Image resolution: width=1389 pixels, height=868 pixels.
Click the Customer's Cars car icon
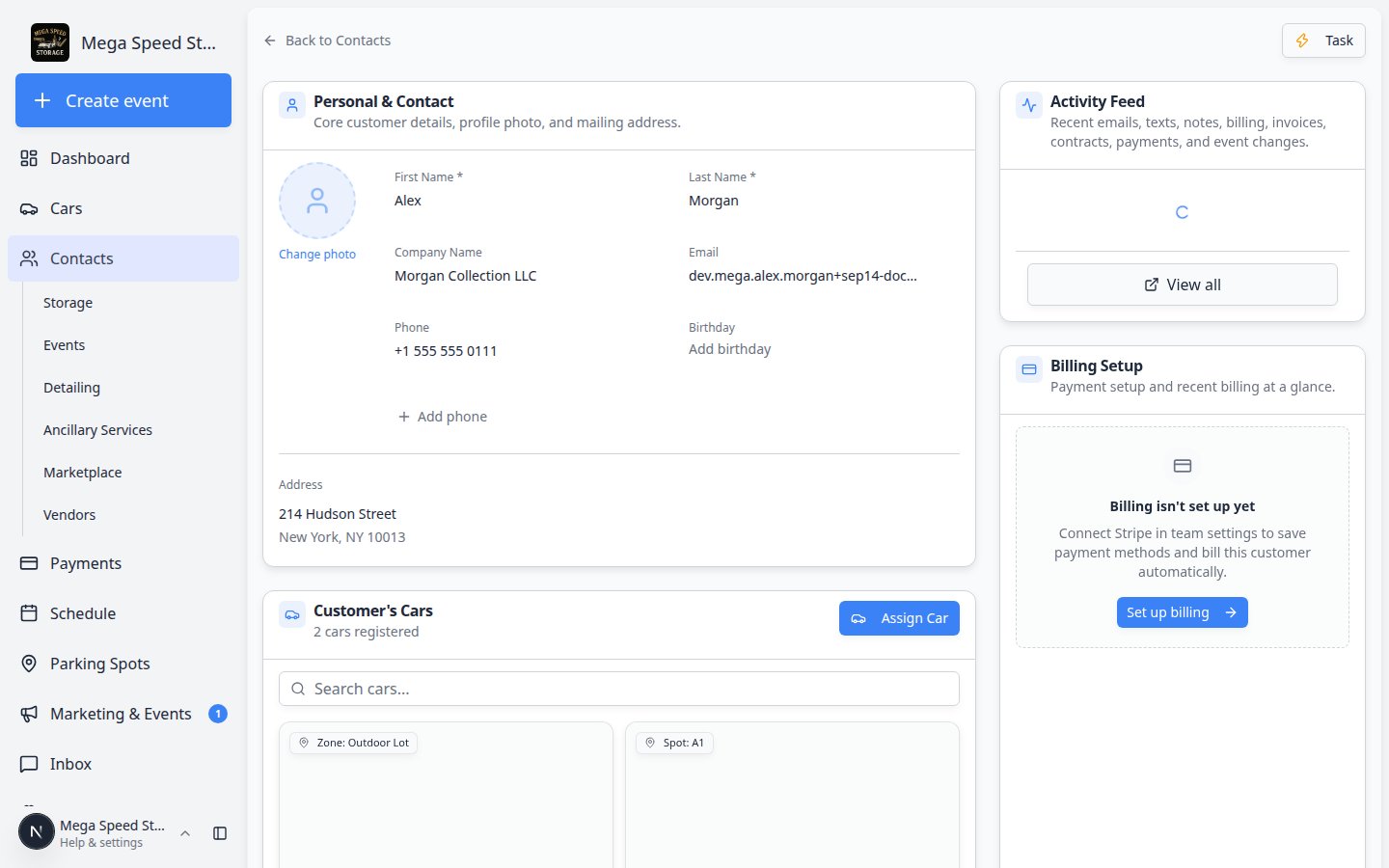click(x=292, y=614)
